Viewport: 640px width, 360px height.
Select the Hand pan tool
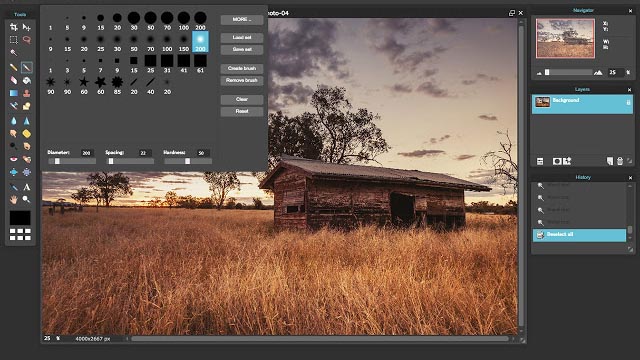coord(13,200)
